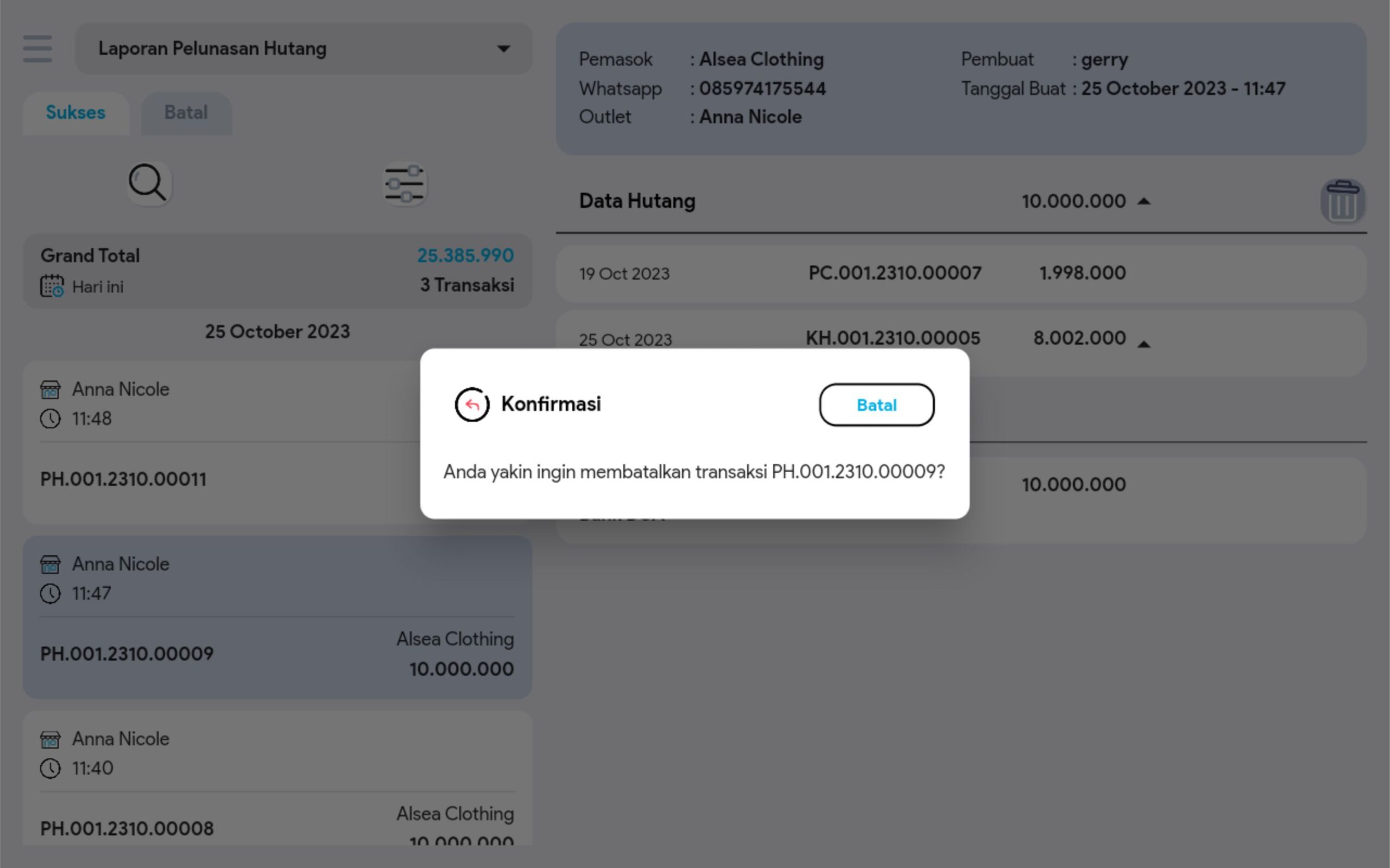Click the clock icon next to 11:40
The height and width of the screenshot is (868, 1390).
tap(50, 768)
